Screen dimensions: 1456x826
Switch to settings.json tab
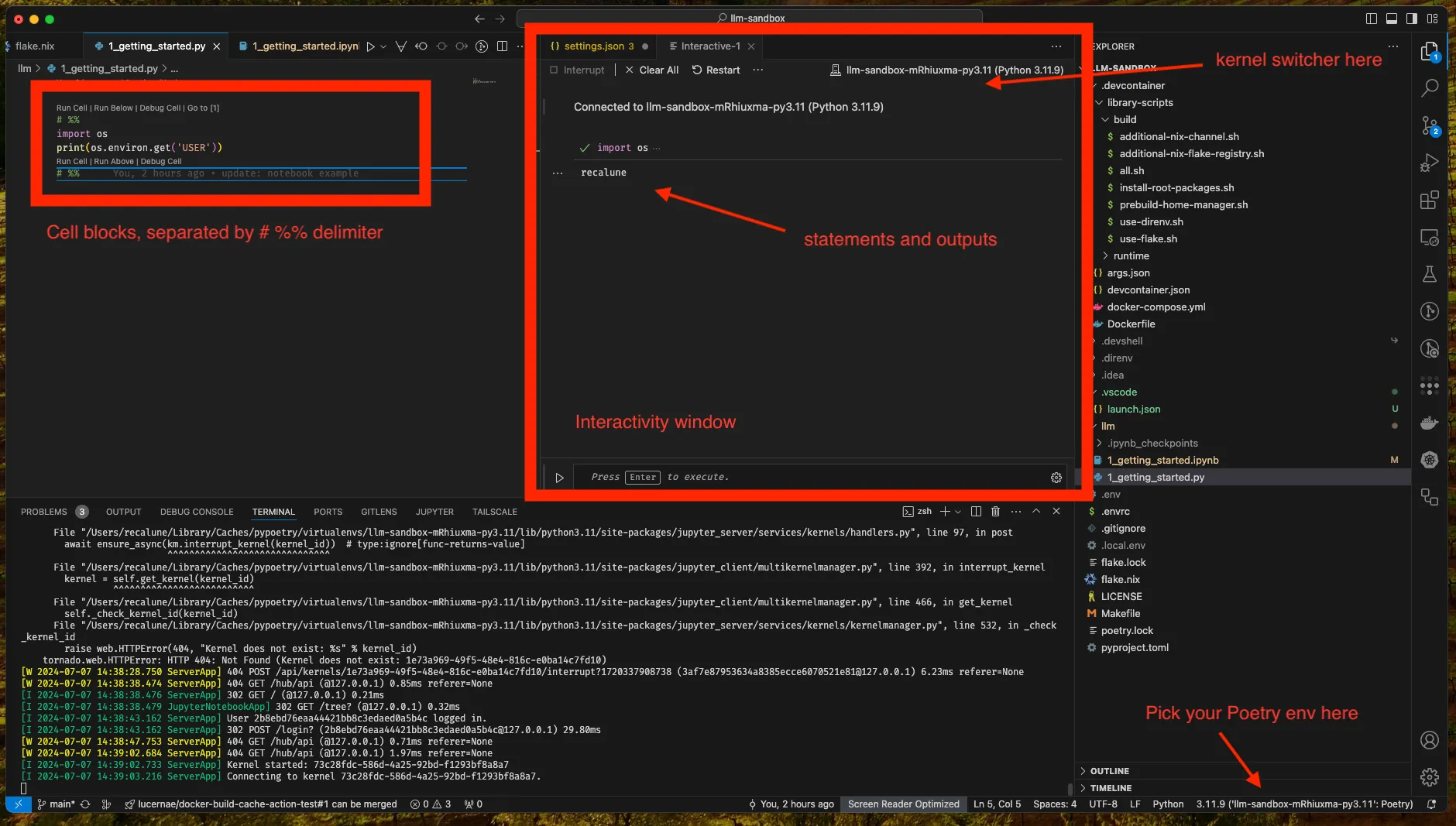599,46
